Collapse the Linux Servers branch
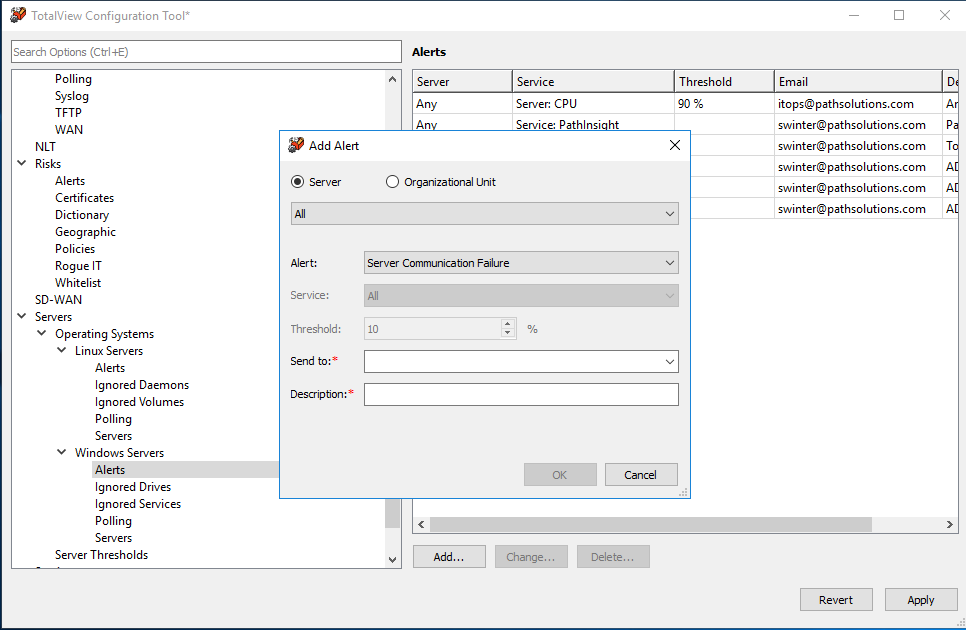The image size is (966, 630). click(61, 350)
